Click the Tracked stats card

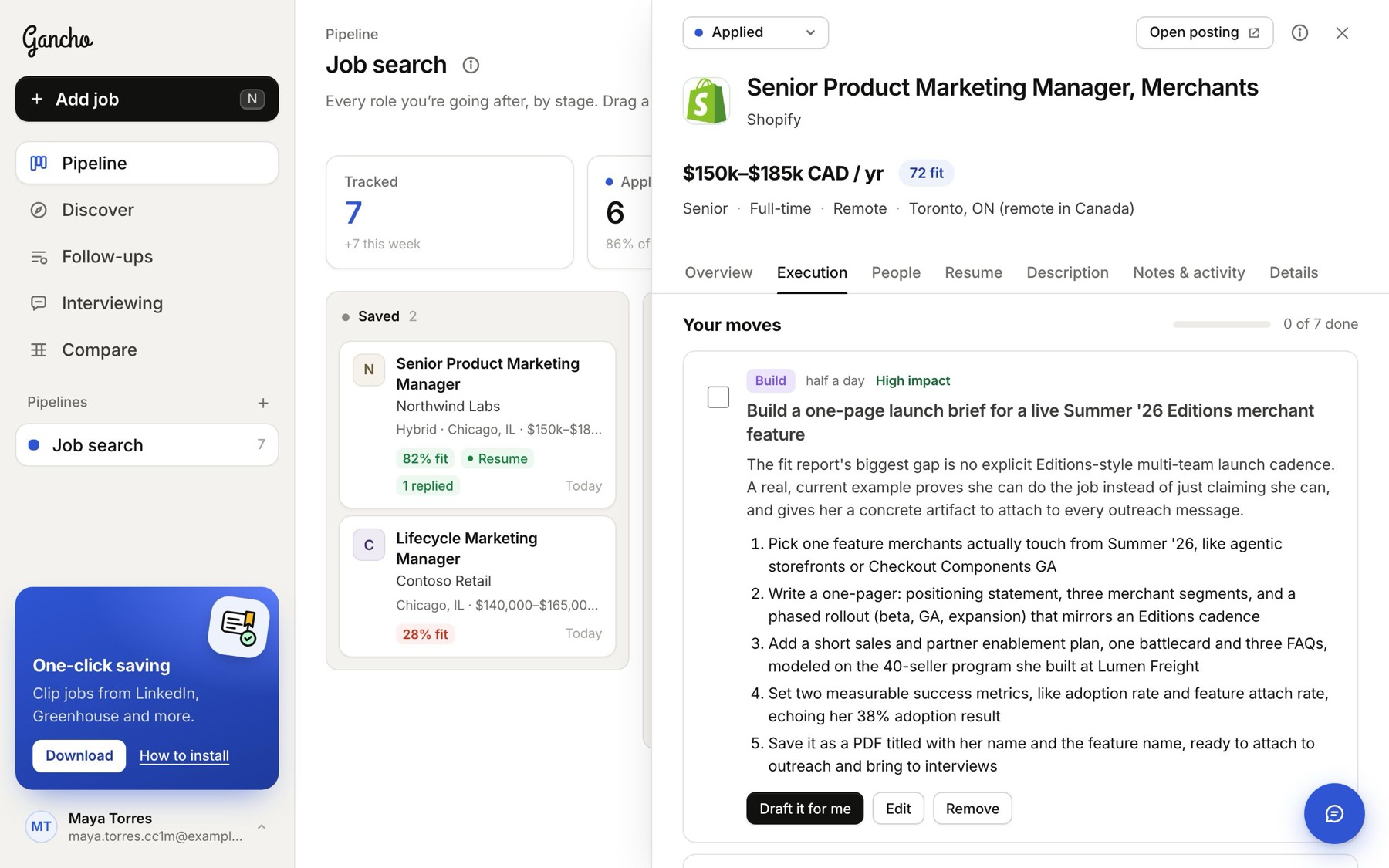(450, 212)
